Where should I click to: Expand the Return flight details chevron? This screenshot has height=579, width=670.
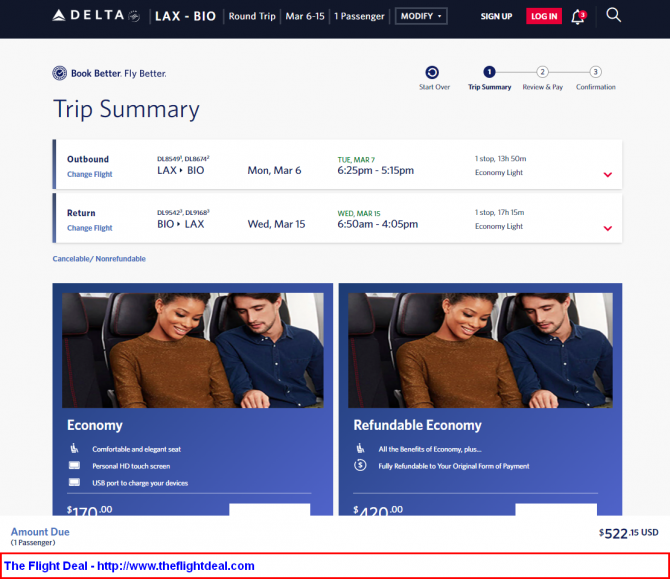607,229
